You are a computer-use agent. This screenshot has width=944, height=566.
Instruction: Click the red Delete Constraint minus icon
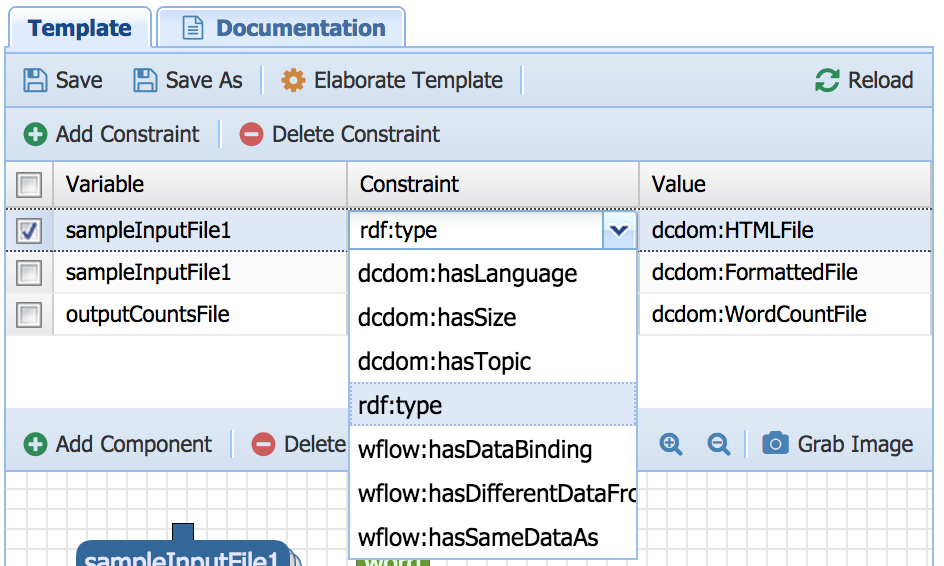(252, 134)
